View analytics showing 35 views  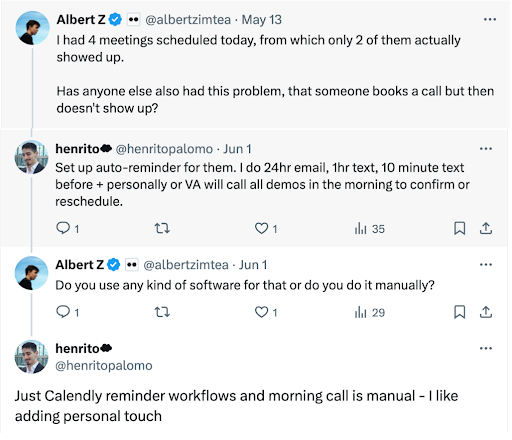(370, 229)
